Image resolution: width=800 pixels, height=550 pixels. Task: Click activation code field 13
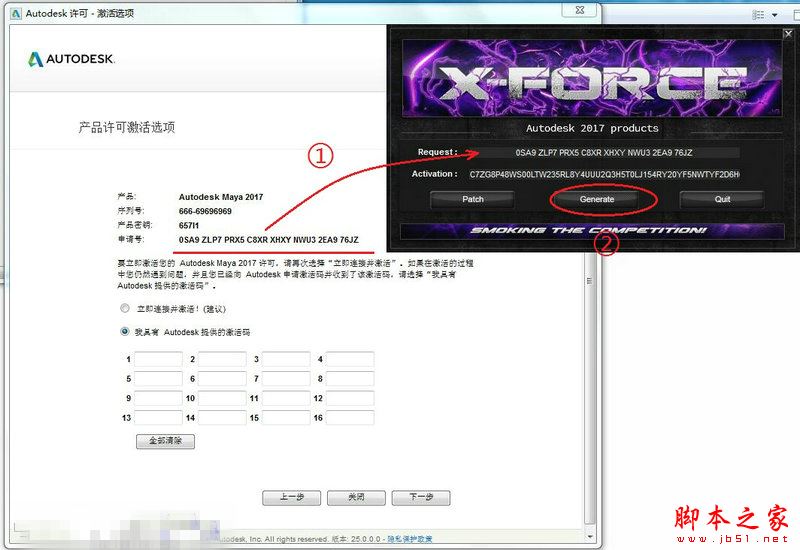click(158, 417)
